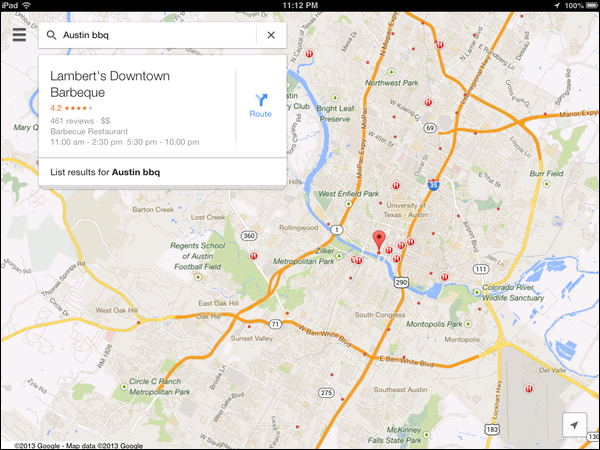
Task: Open Lambert's Downtown Barbeque details card
Action: (x=137, y=106)
